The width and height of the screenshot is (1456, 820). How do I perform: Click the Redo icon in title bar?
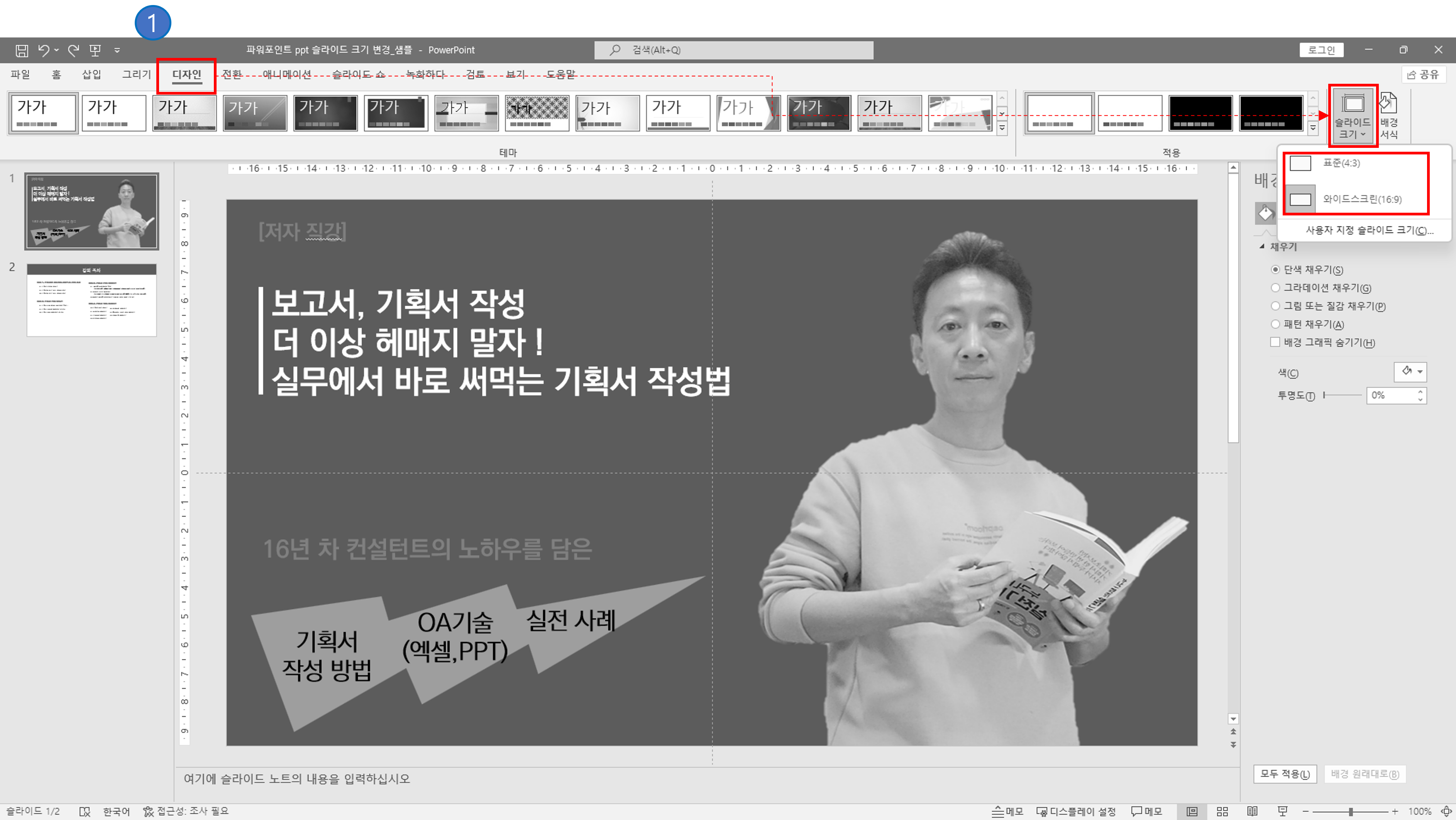tap(73, 50)
